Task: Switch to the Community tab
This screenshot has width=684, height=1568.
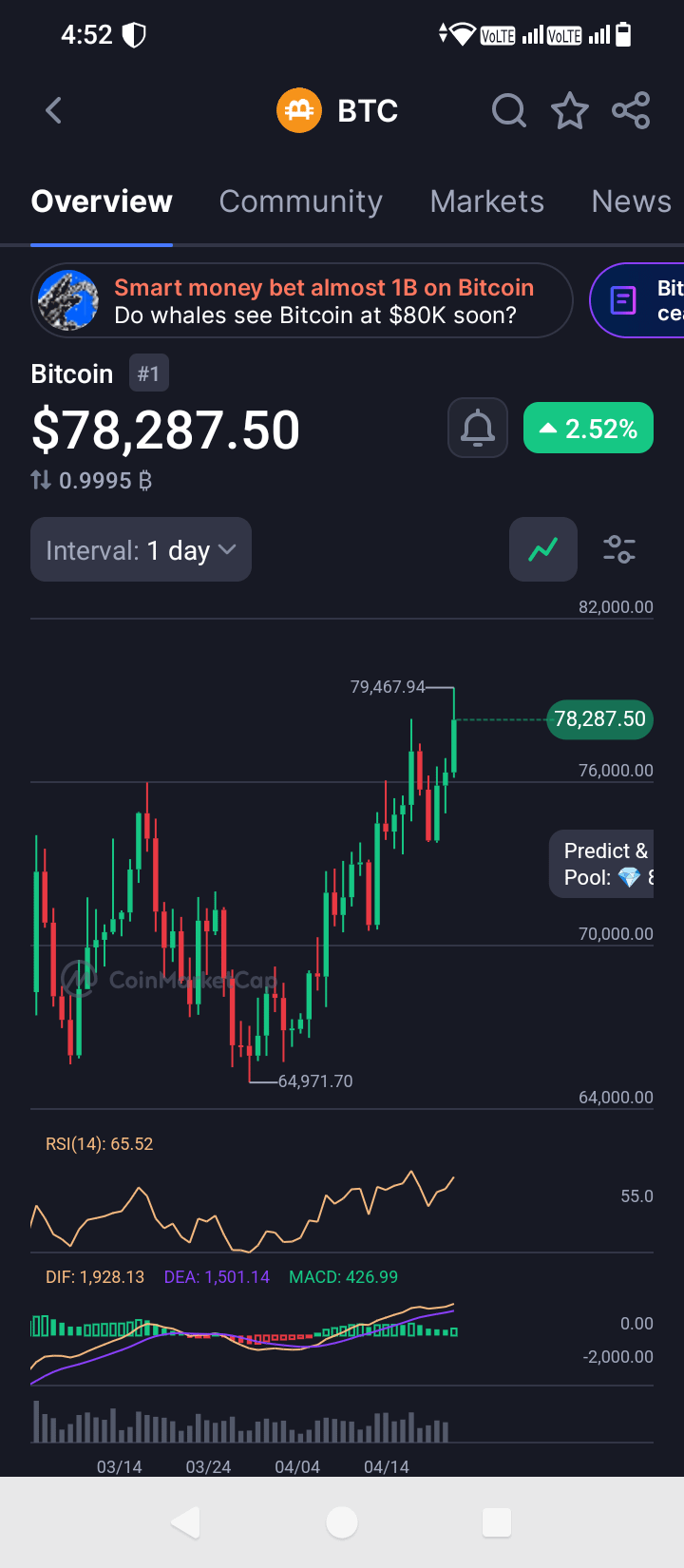Action: pos(300,201)
